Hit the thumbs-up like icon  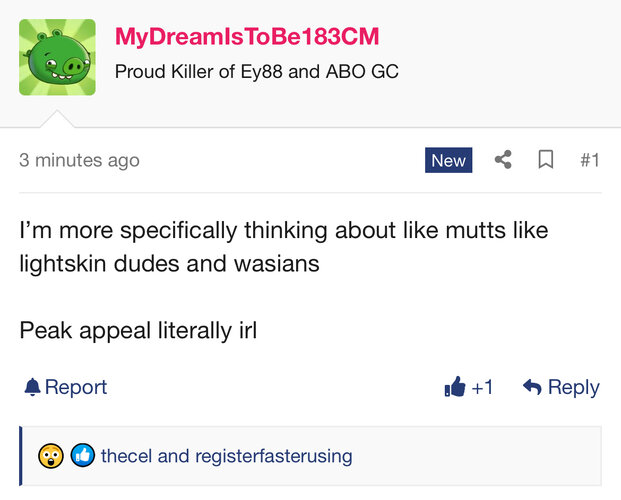tap(455, 387)
